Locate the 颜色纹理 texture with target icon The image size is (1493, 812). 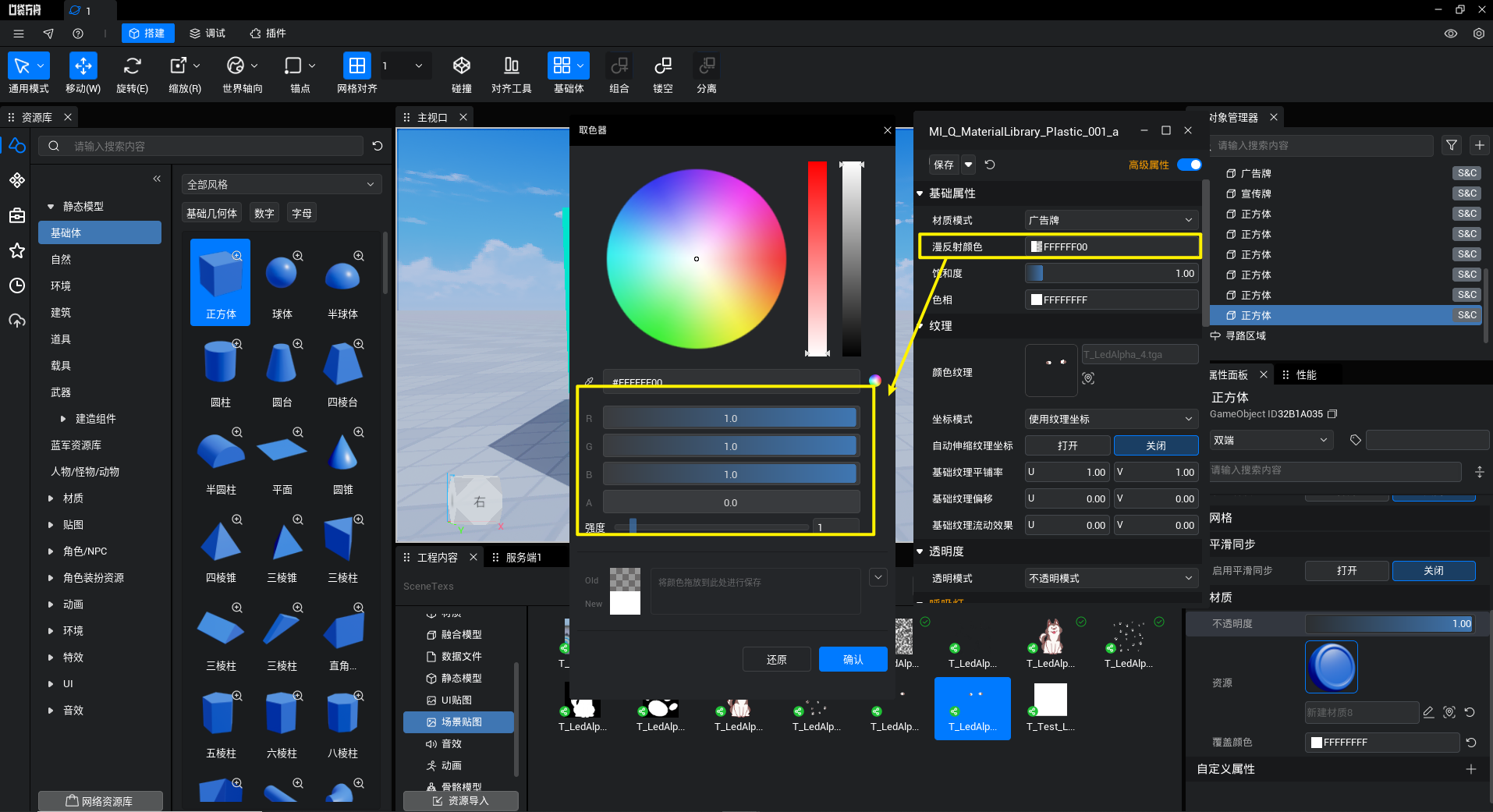pyautogui.click(x=1088, y=378)
